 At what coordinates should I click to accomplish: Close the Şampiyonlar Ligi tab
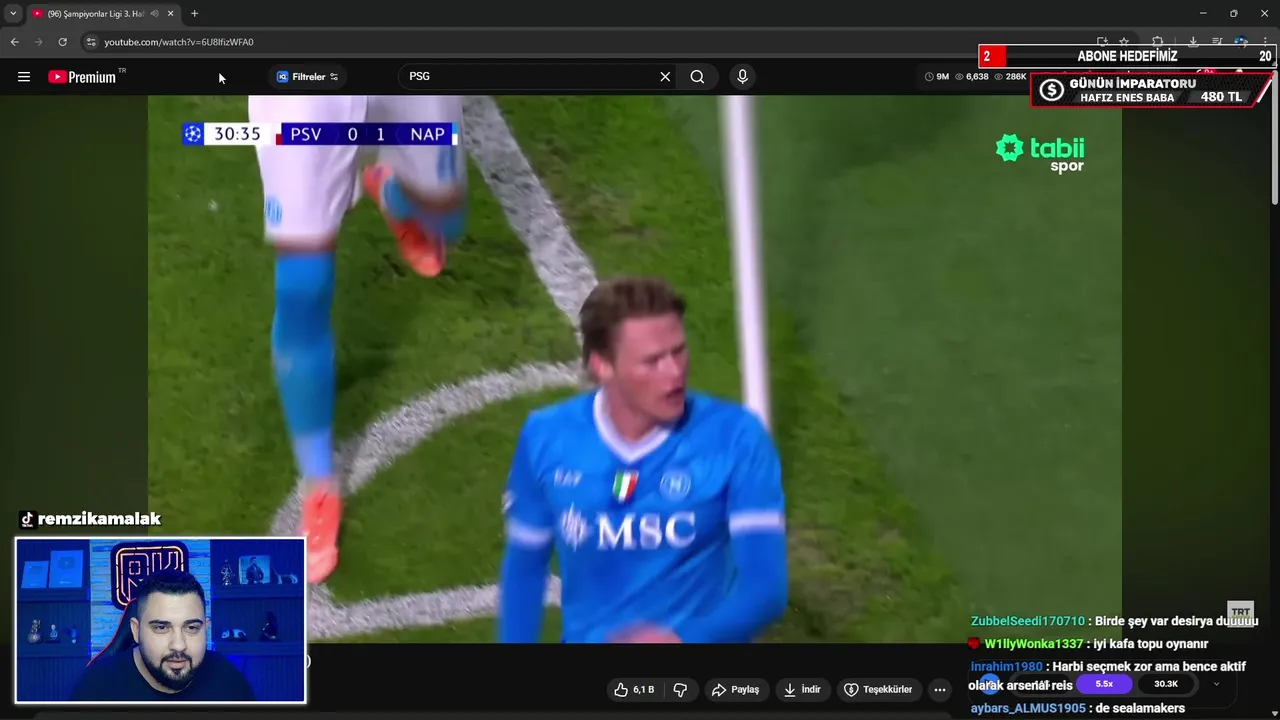171,14
